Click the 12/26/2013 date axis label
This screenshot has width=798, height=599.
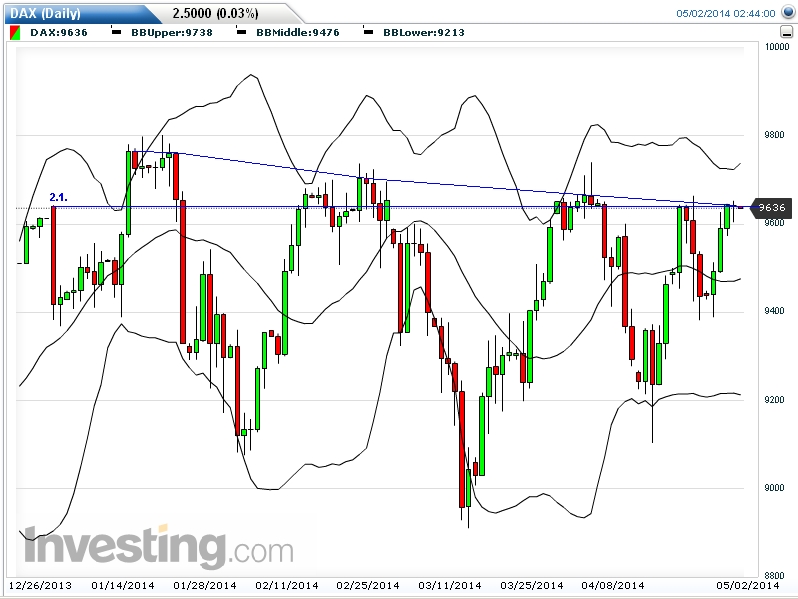40,585
